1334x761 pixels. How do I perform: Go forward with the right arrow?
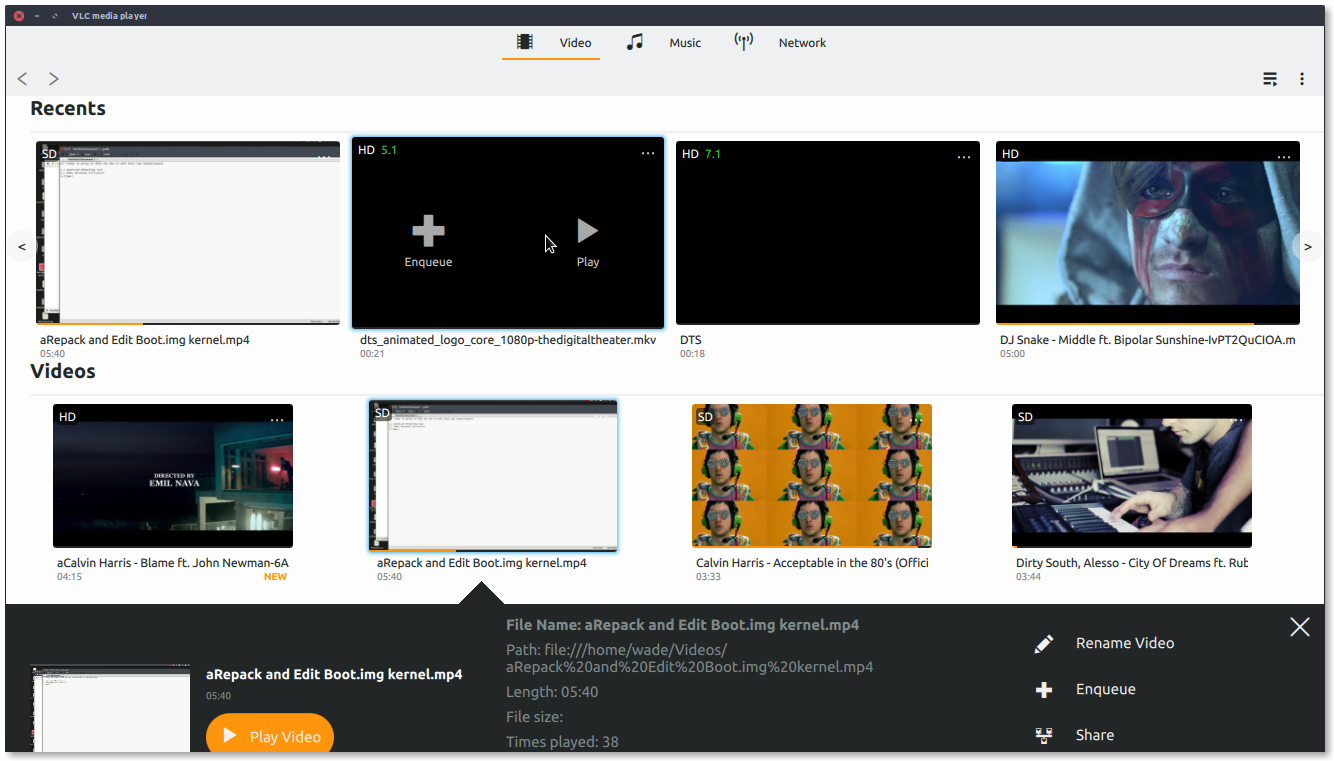(54, 78)
